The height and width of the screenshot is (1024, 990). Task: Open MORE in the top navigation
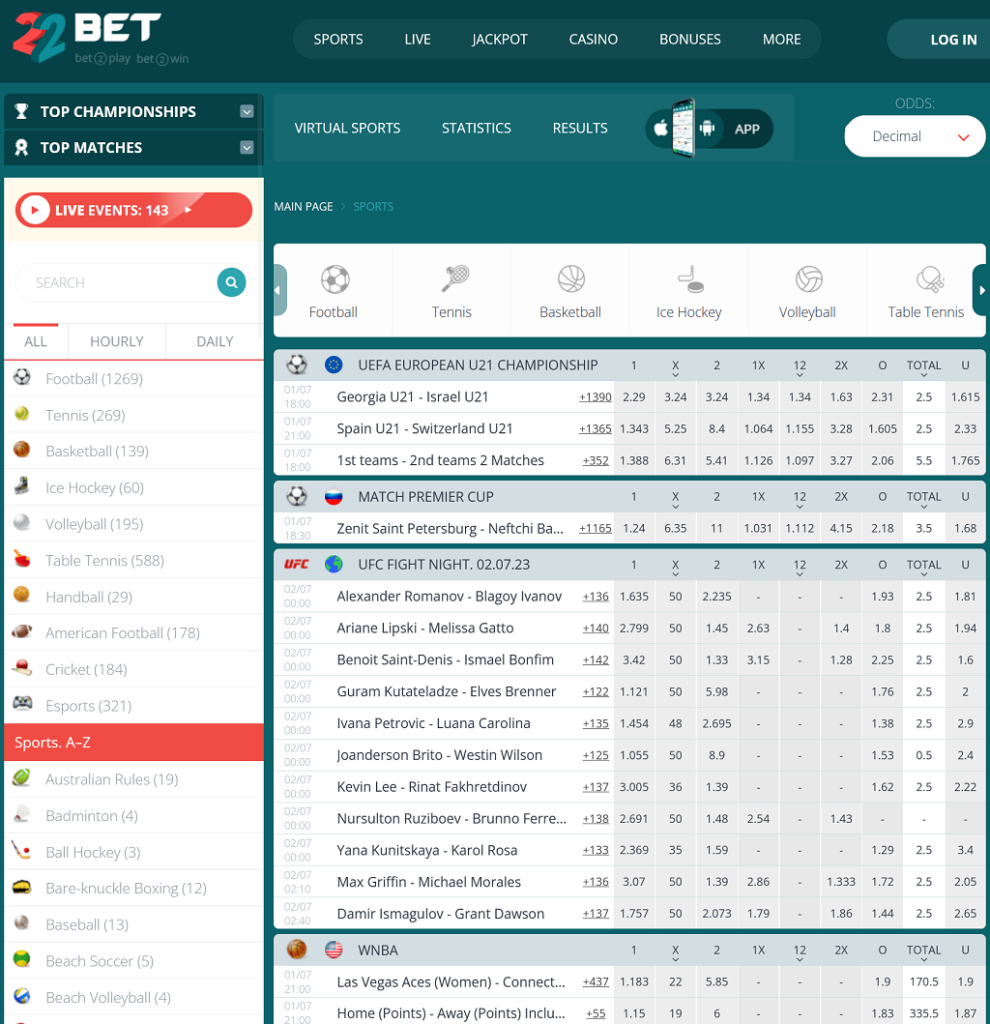[x=782, y=39]
